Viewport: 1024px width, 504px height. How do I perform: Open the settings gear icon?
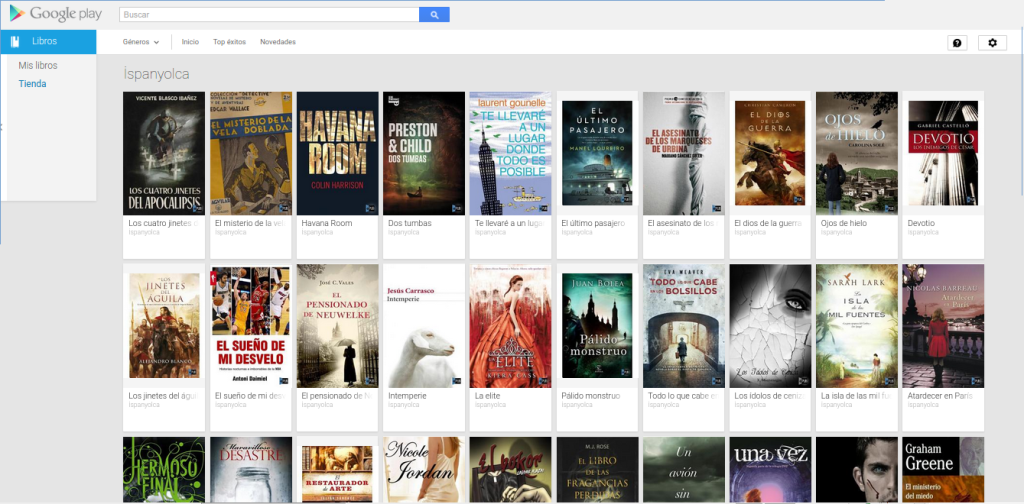[x=993, y=42]
